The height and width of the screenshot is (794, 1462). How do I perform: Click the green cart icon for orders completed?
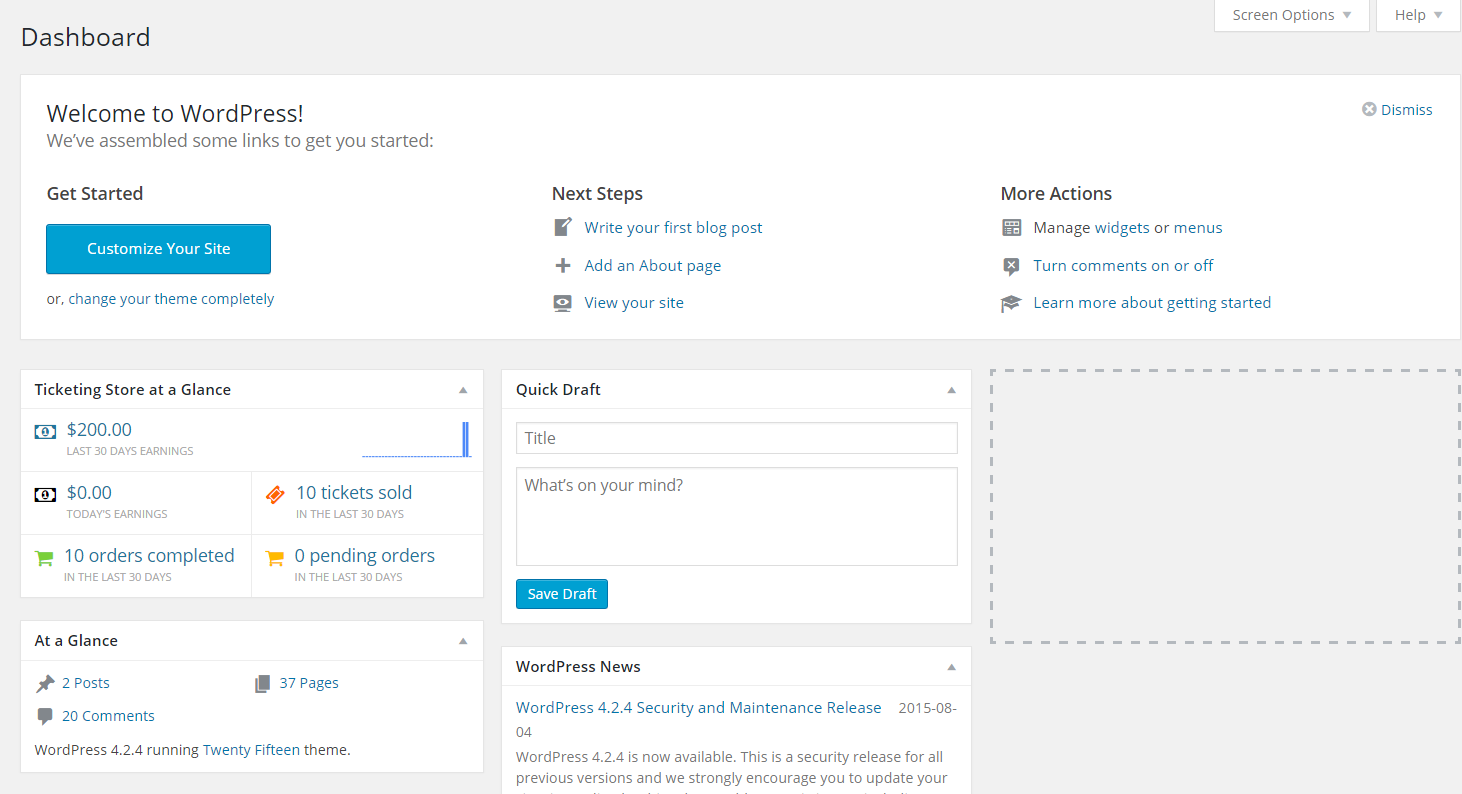coord(44,558)
